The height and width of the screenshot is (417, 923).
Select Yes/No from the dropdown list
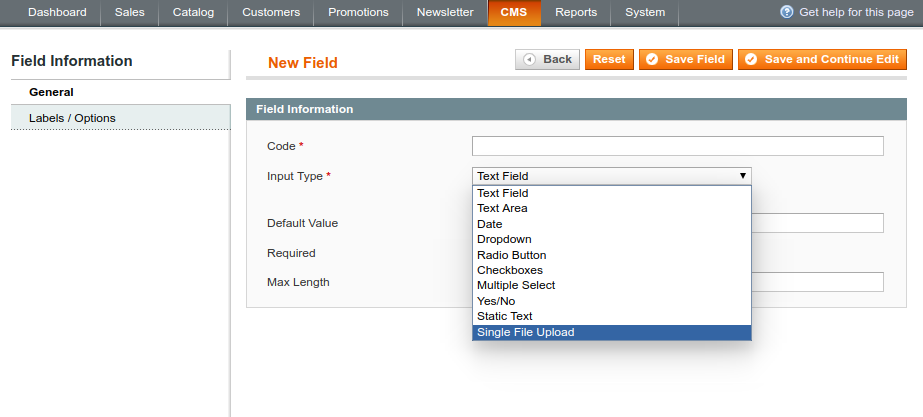click(x=499, y=301)
